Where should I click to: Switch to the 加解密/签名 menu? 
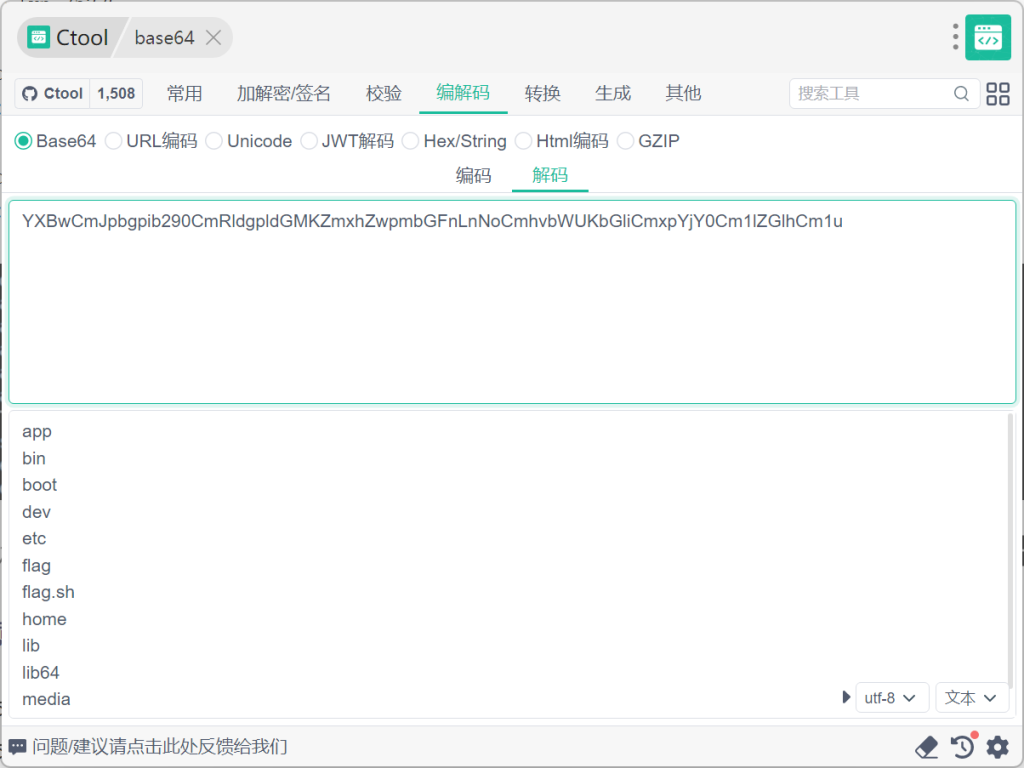pos(283,94)
